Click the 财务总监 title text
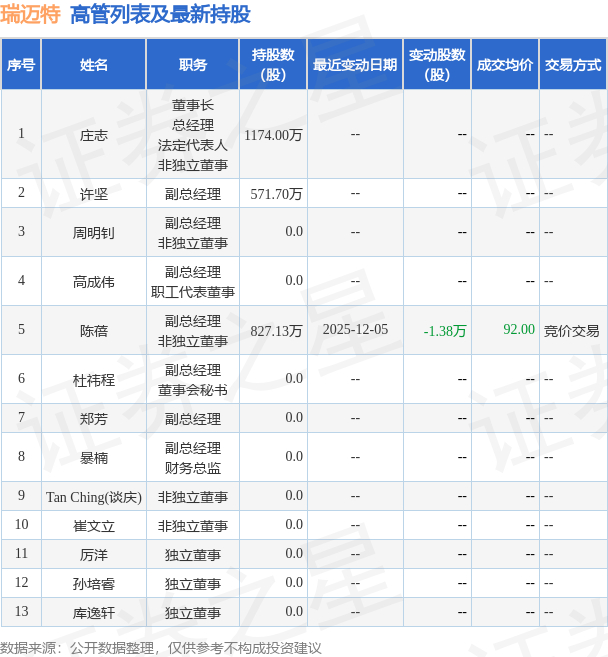The width and height of the screenshot is (608, 657). 193,468
